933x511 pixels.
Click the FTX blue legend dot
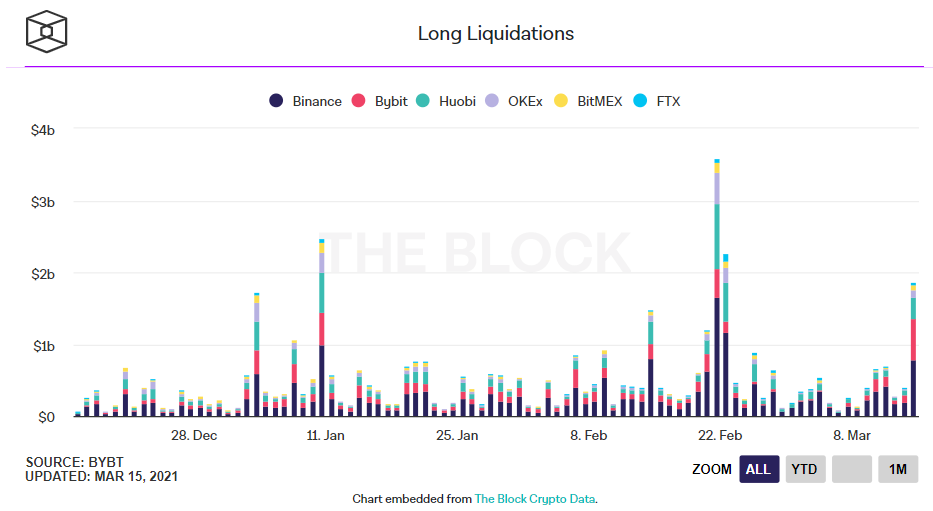pyautogui.click(x=640, y=101)
